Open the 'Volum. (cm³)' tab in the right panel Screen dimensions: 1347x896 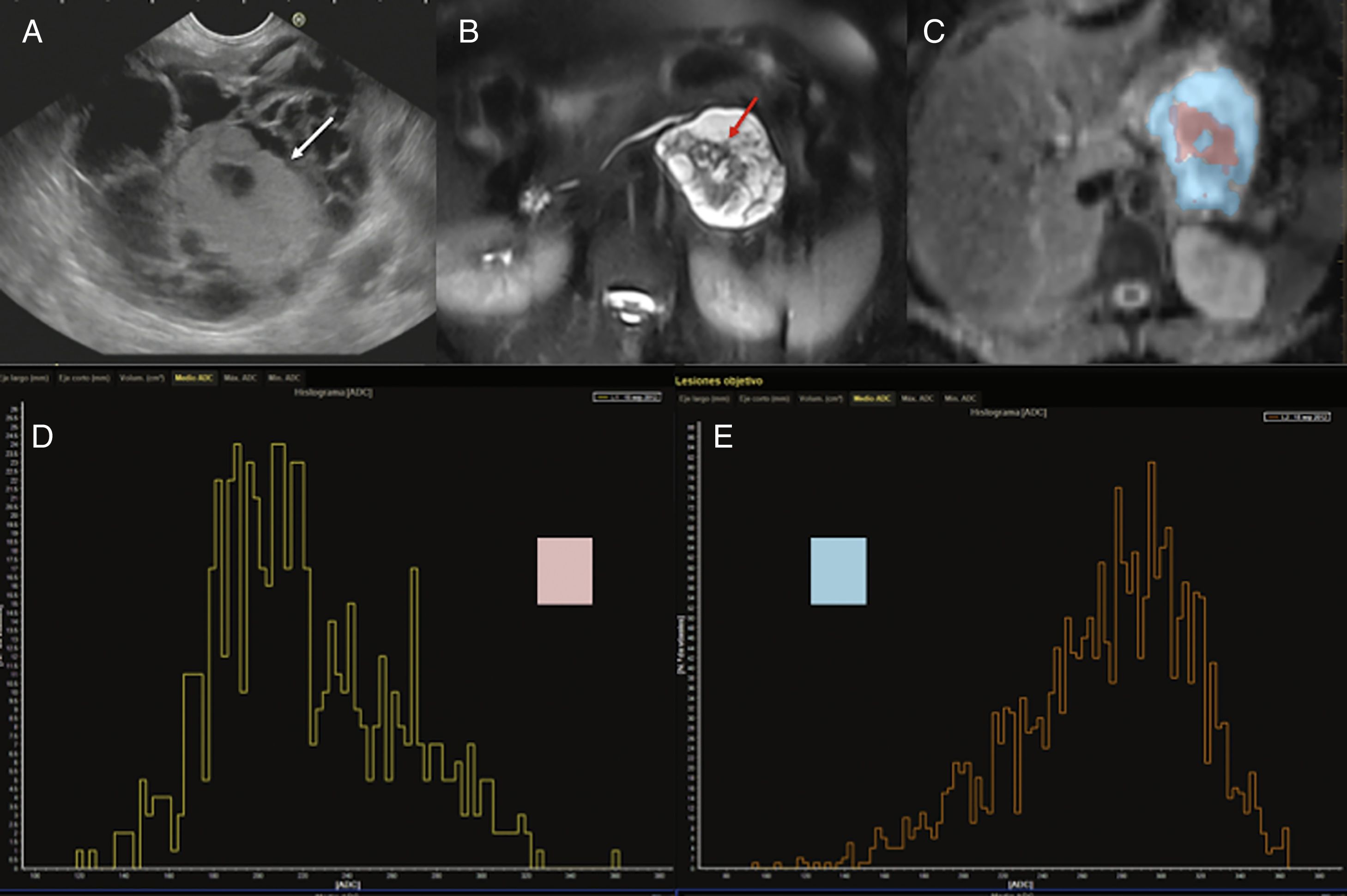820,398
